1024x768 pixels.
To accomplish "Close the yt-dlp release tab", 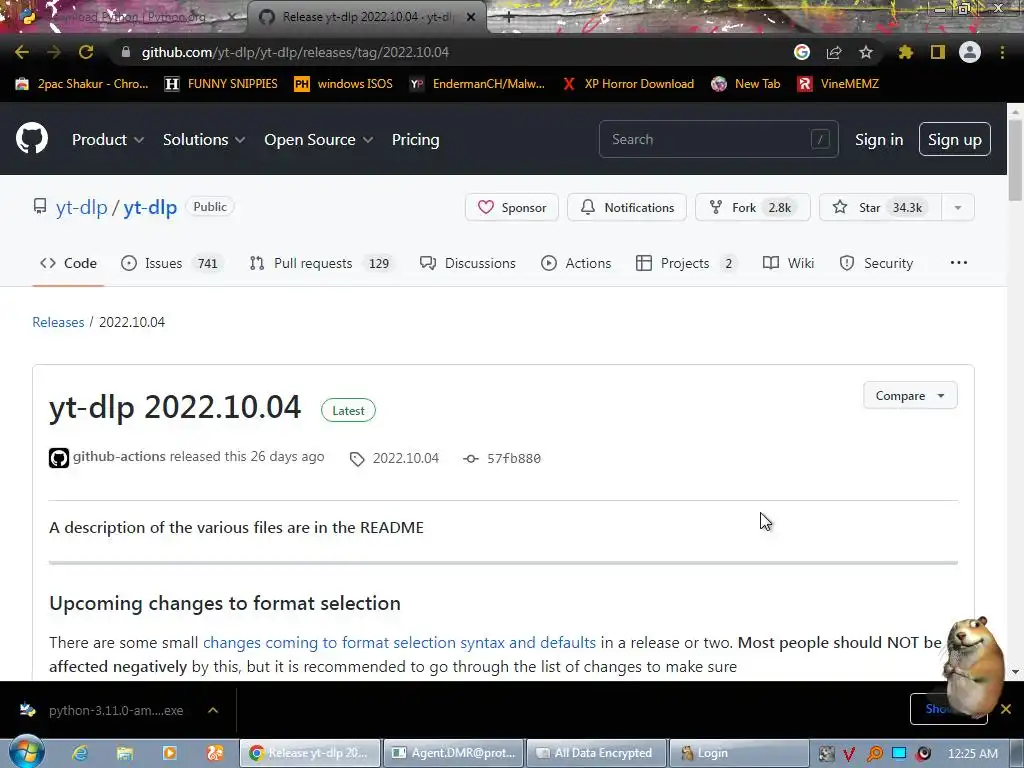I will [471, 17].
